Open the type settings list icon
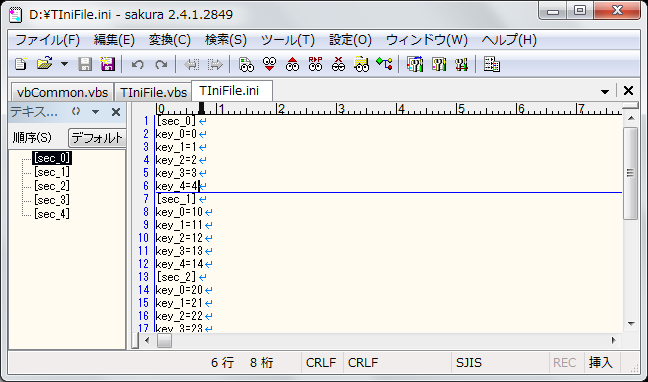 click(415, 64)
